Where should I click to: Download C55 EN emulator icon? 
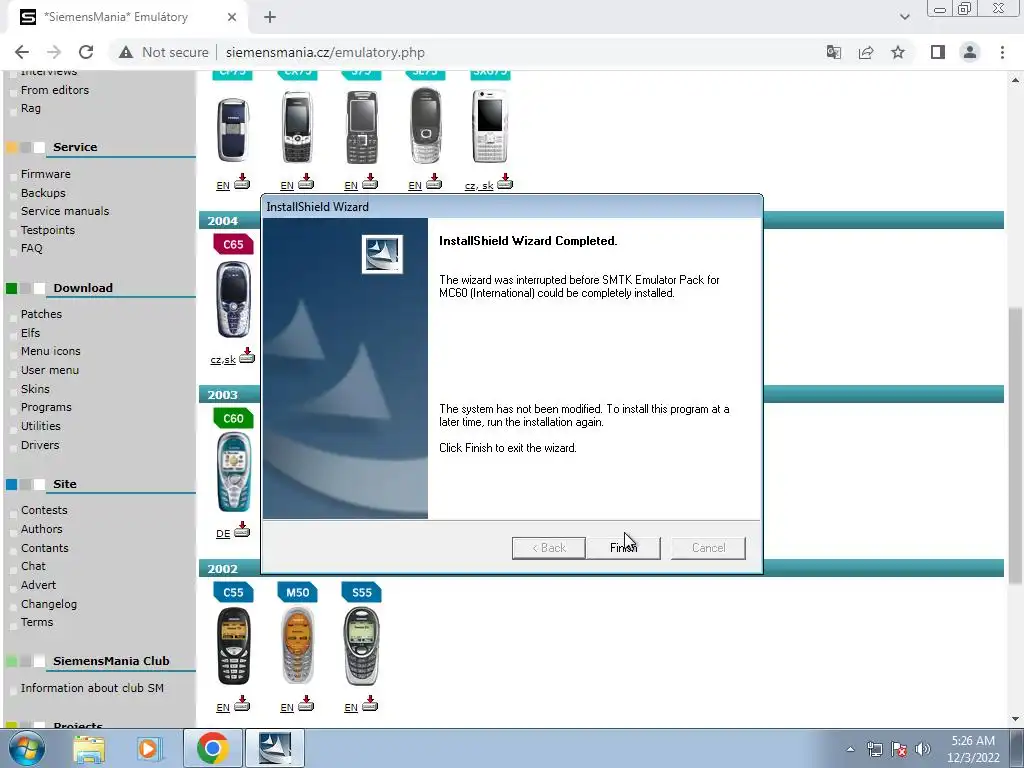pyautogui.click(x=242, y=703)
